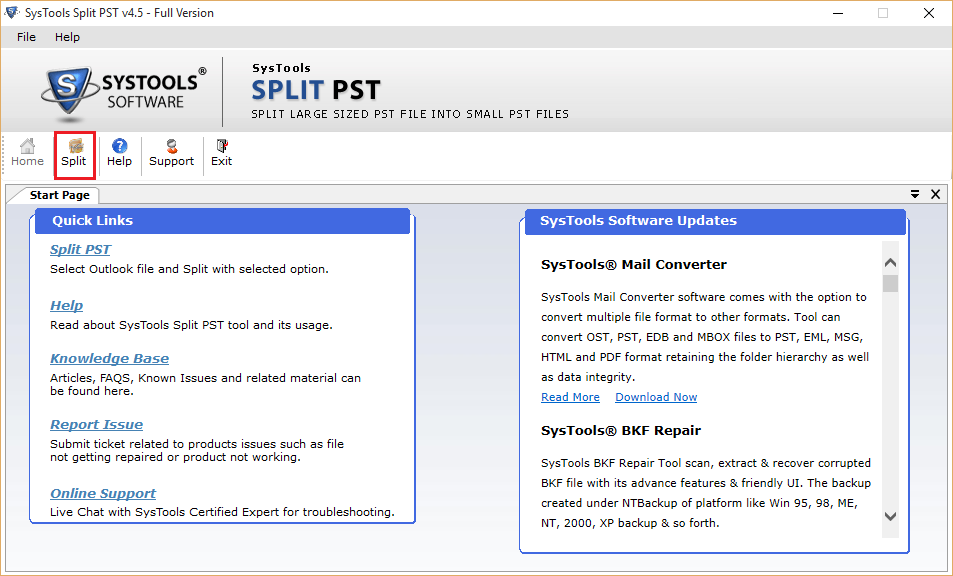The image size is (953, 576).
Task: Click the SysTools® Mail Converter heading
Action: (x=633, y=265)
